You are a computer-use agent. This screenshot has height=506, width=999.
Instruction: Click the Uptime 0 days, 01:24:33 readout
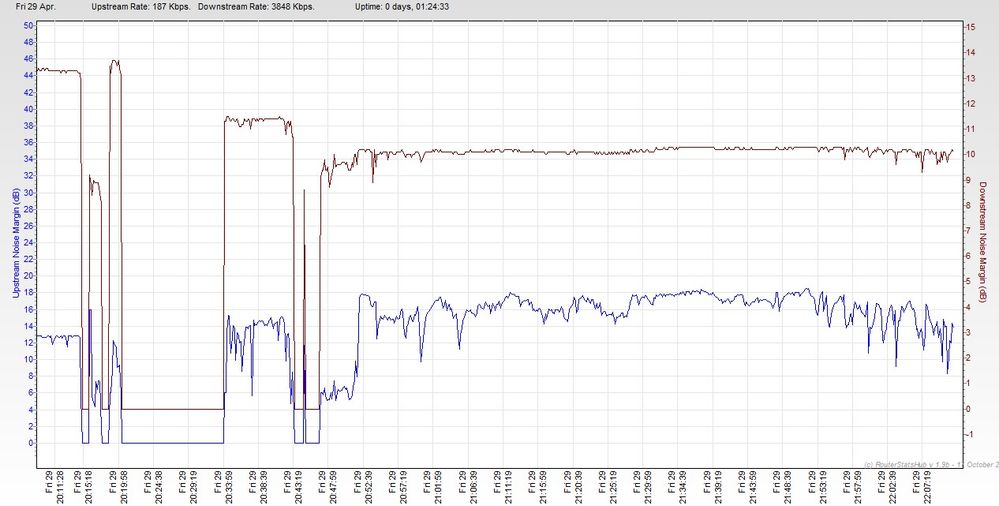[400, 6]
